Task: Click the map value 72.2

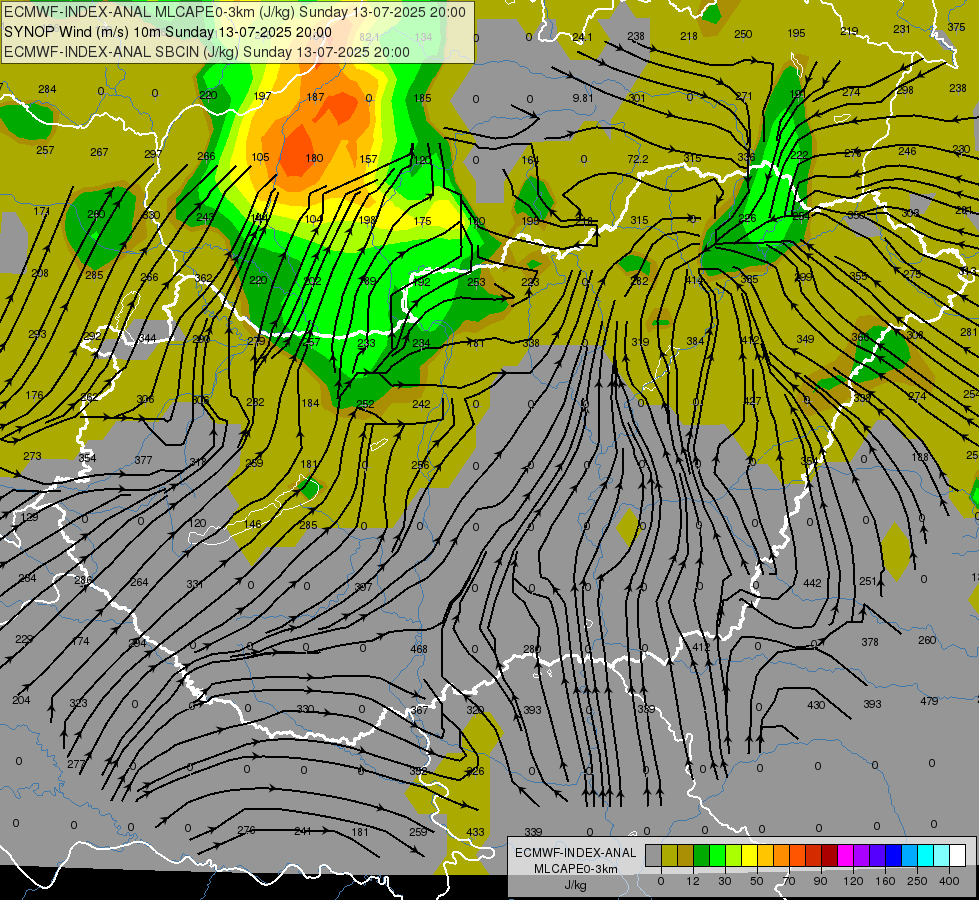Action: [x=637, y=159]
